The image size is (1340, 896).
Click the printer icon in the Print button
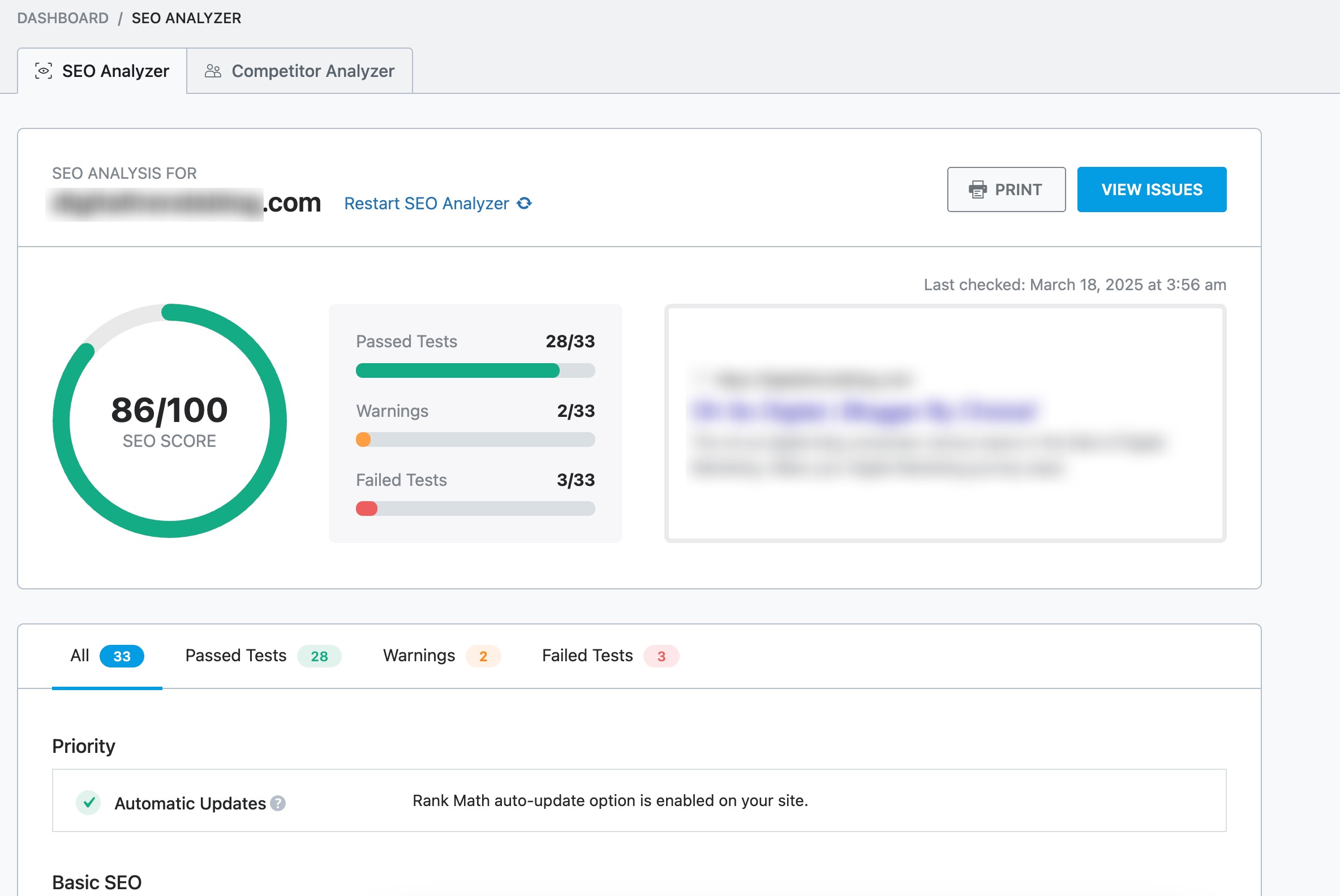pos(978,189)
